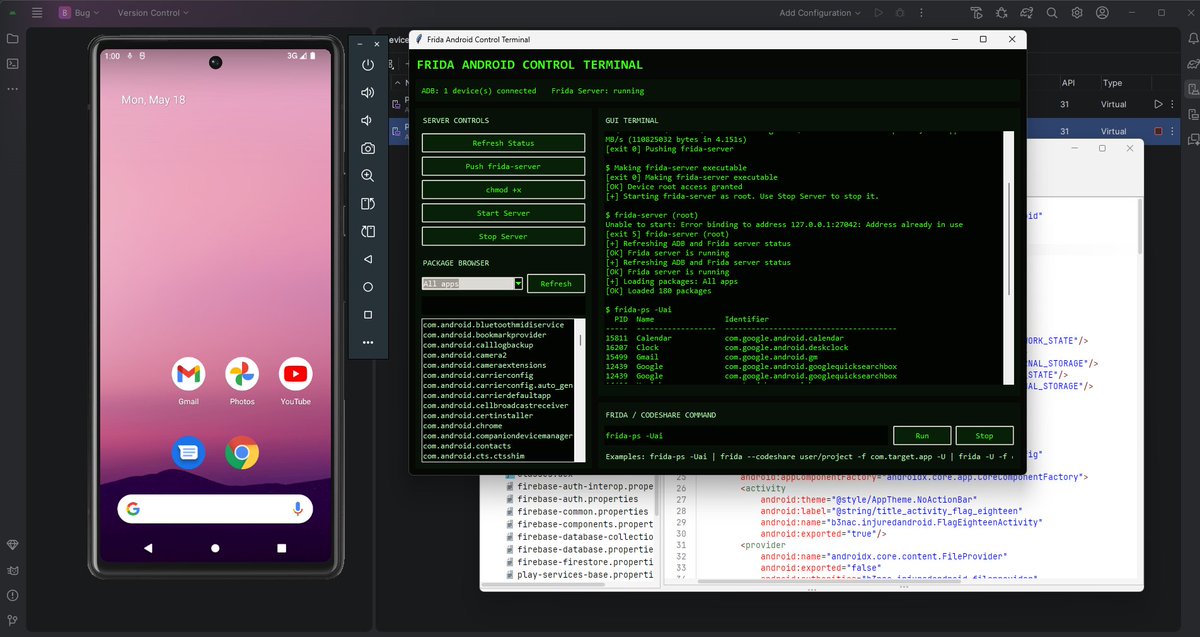Click the emulator power button
Viewport: 1200px width, 637px height.
coord(368,65)
